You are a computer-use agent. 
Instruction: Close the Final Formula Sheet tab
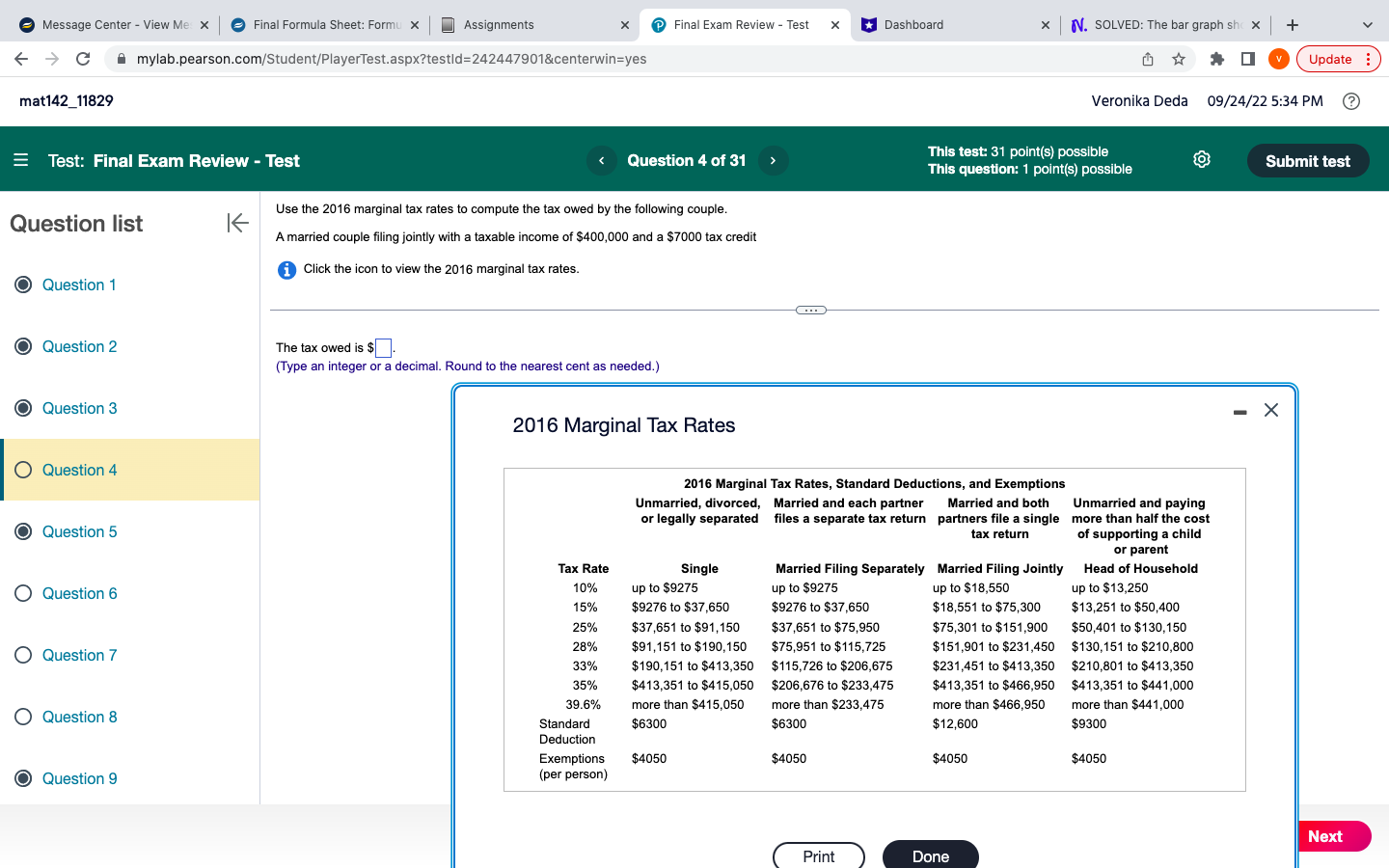point(415,25)
